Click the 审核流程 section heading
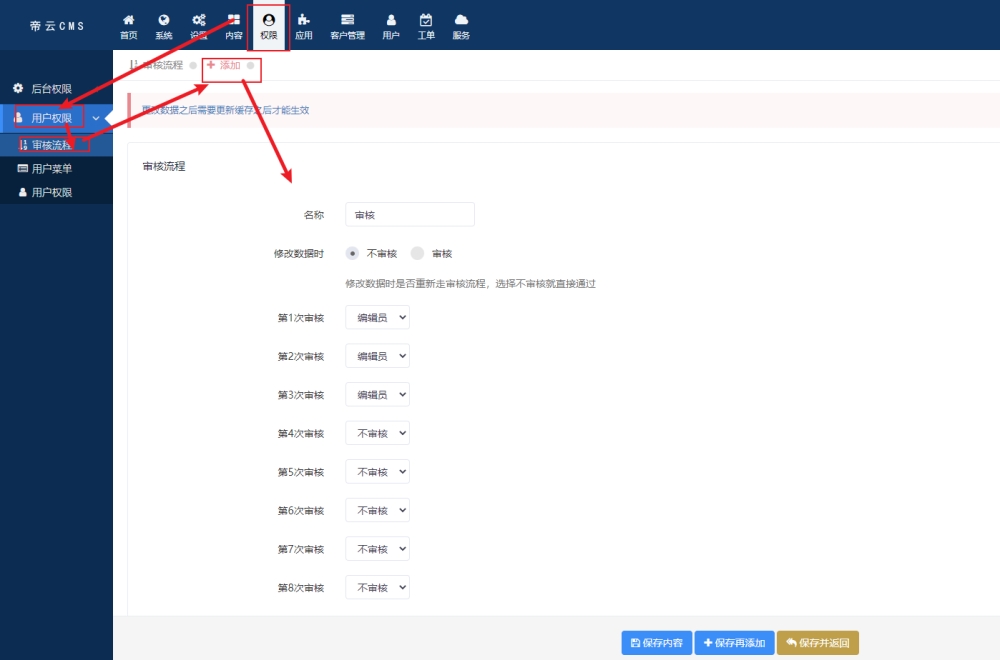The image size is (1000, 660). [164, 166]
